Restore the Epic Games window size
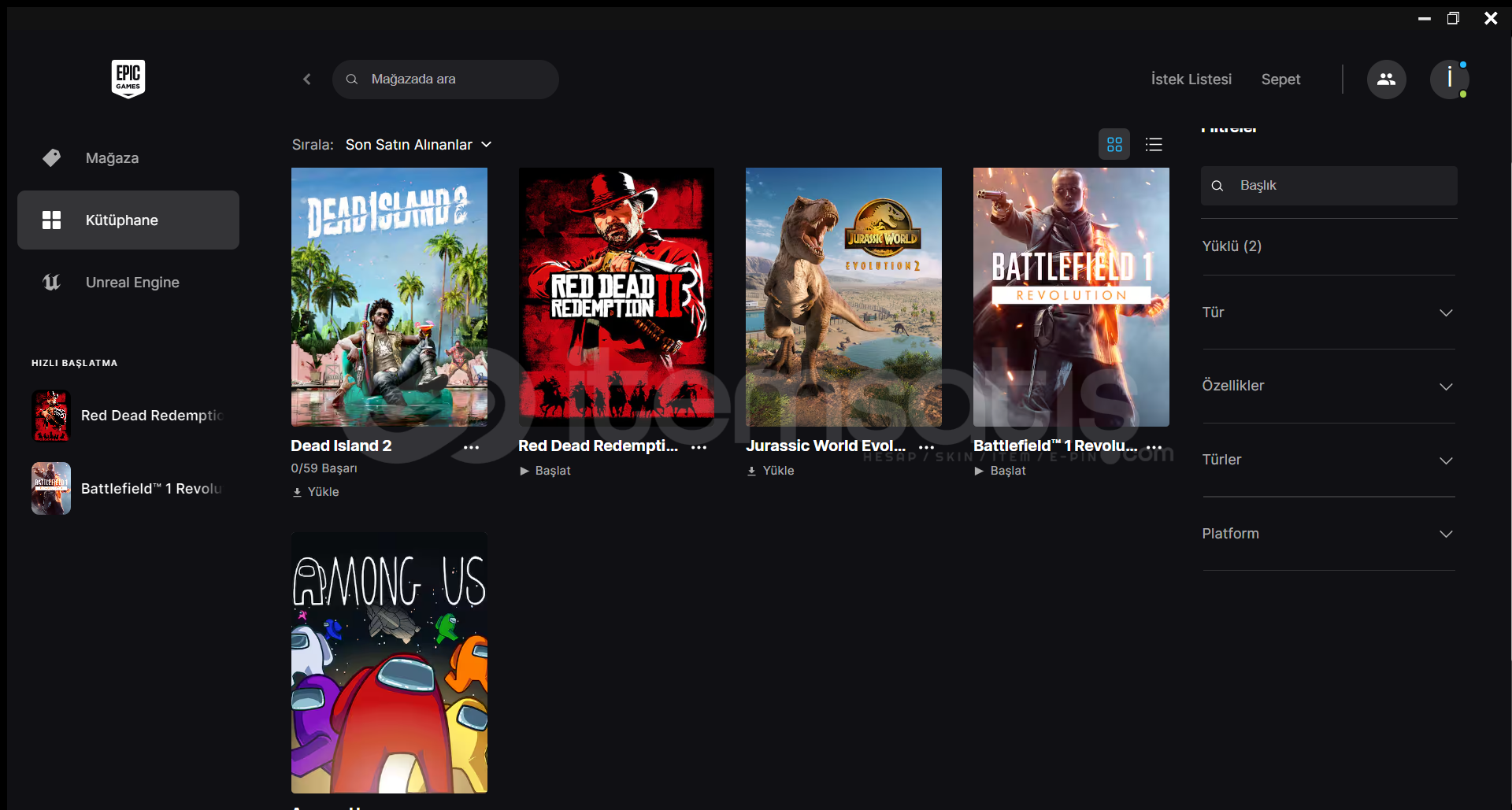 pos(1454,18)
